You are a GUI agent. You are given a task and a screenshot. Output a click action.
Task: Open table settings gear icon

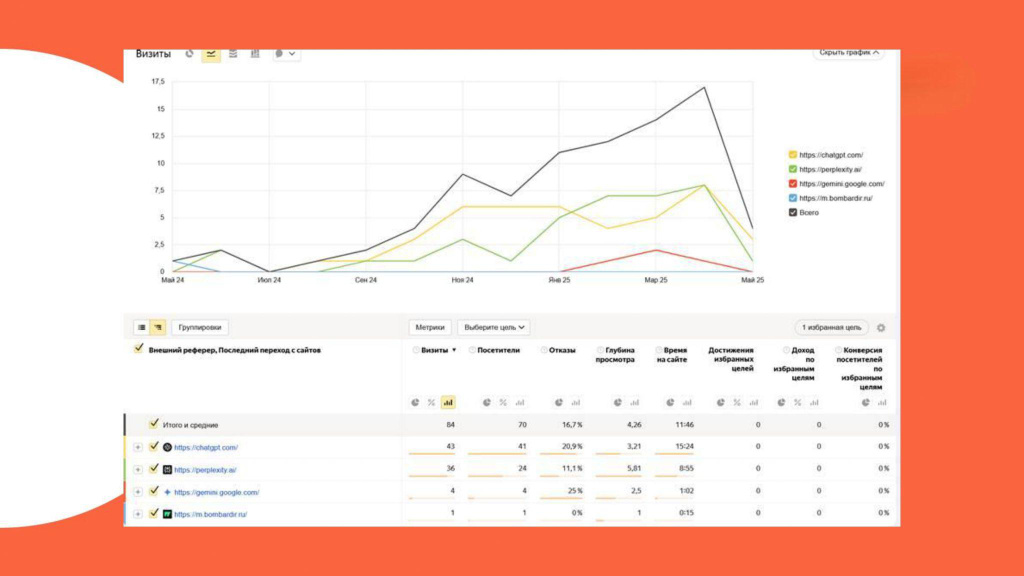881,327
